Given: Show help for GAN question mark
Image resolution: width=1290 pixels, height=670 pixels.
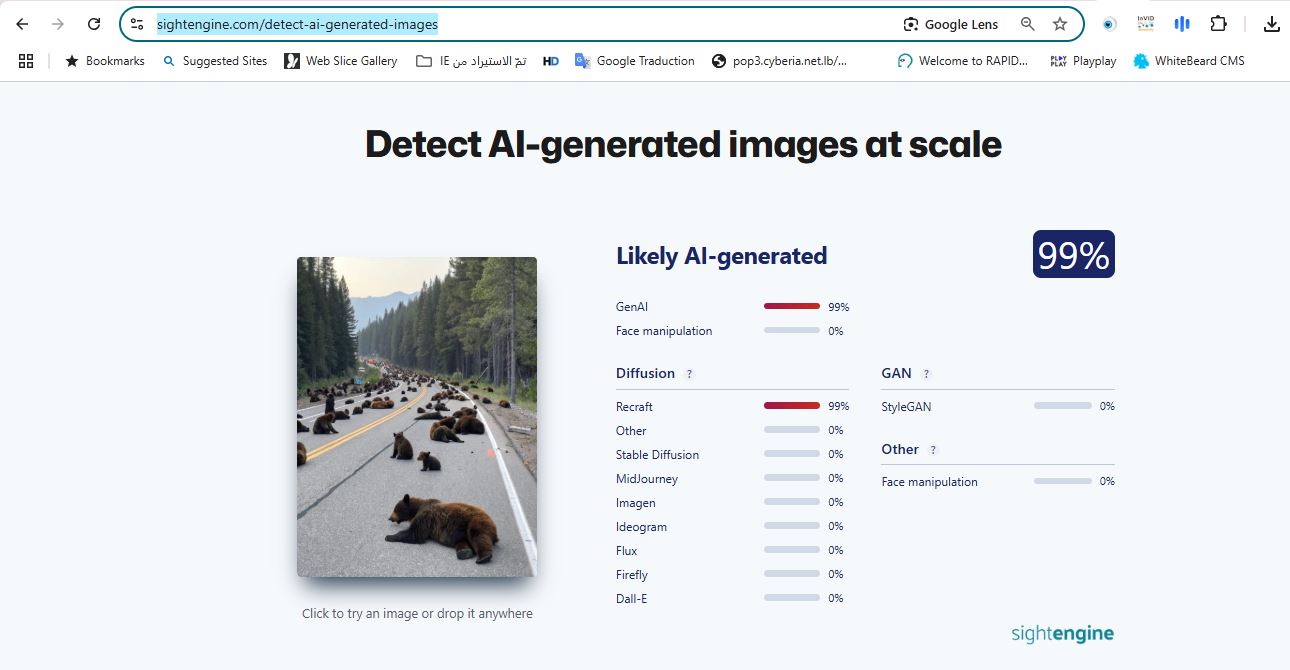Looking at the screenshot, I should tap(926, 374).
